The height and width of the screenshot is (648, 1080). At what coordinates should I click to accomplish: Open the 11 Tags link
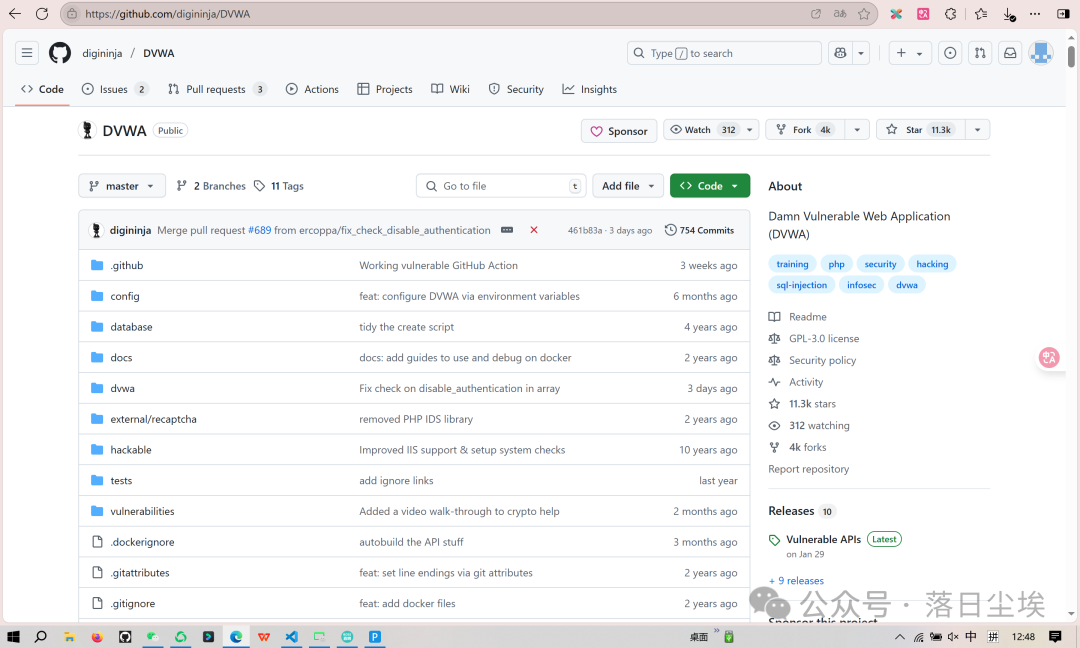point(279,186)
